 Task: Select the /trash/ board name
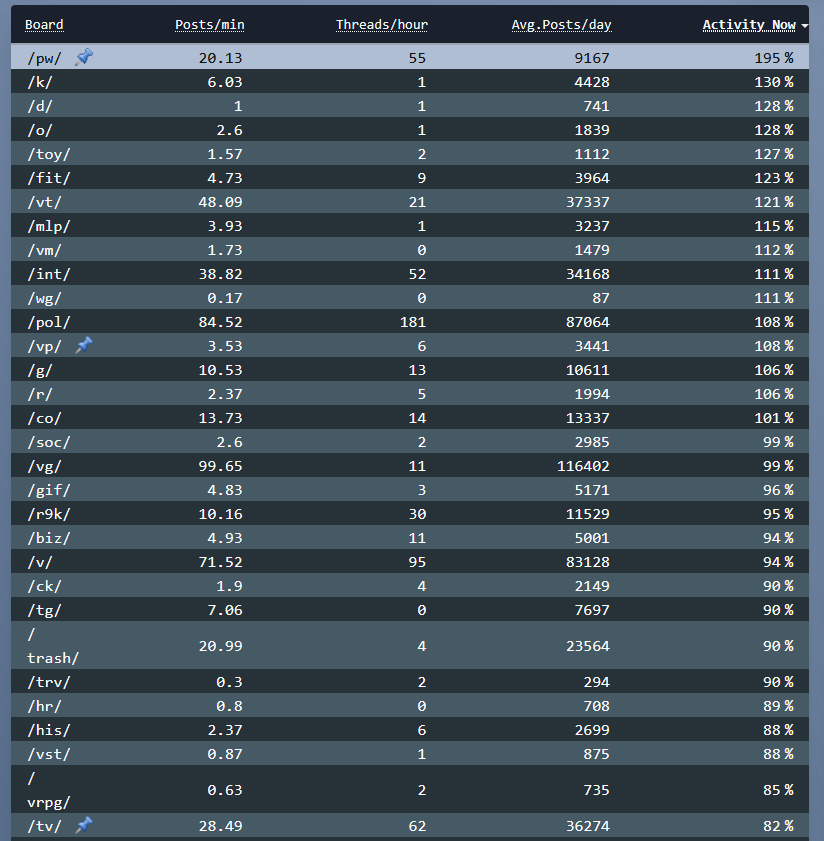53,646
